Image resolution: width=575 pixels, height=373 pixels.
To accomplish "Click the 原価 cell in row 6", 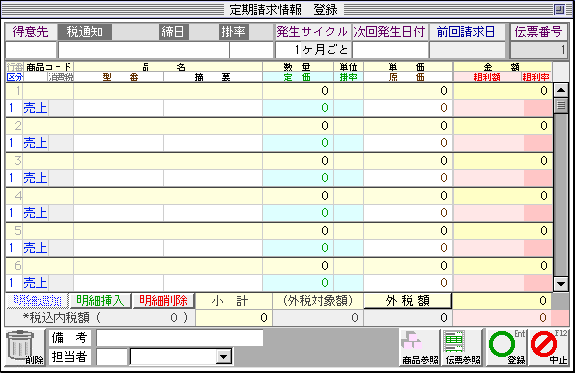I will tap(408, 283).
